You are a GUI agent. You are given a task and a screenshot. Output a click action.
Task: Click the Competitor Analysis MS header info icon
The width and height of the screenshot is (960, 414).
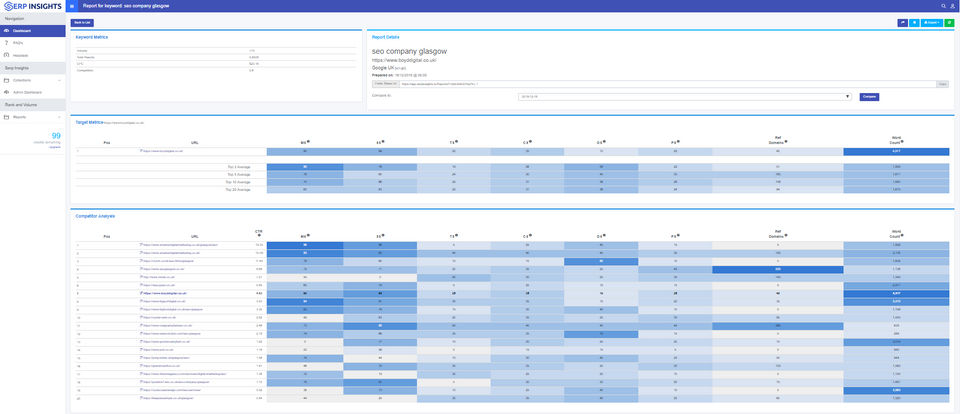point(309,235)
